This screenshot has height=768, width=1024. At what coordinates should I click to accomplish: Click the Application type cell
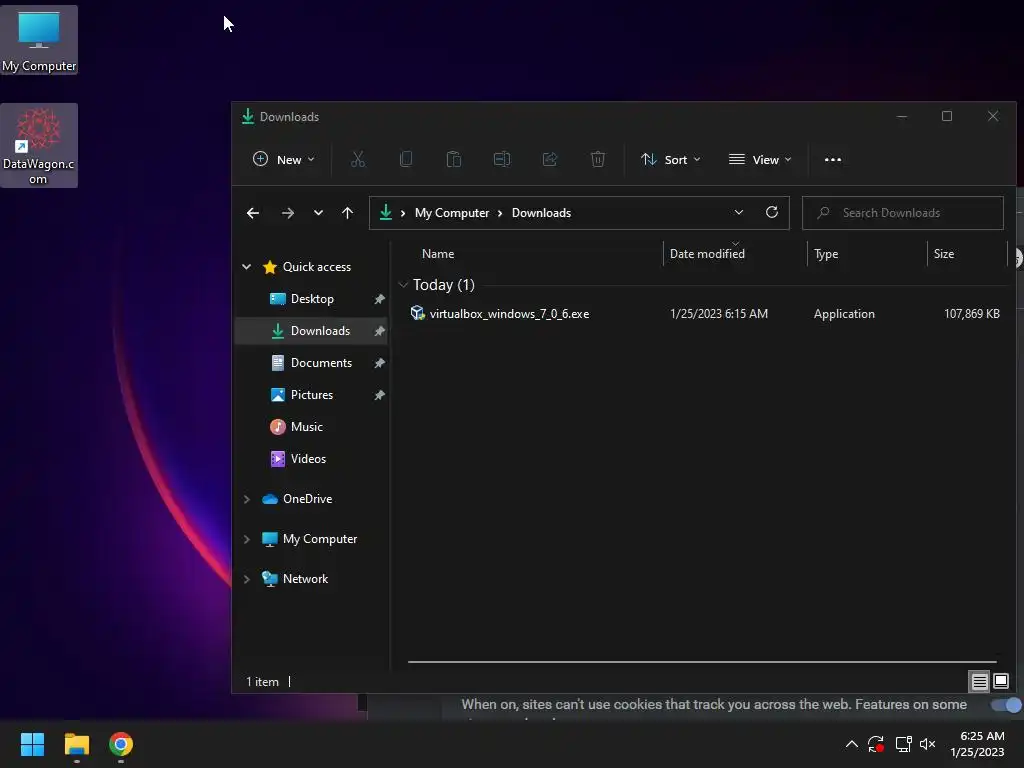click(844, 314)
